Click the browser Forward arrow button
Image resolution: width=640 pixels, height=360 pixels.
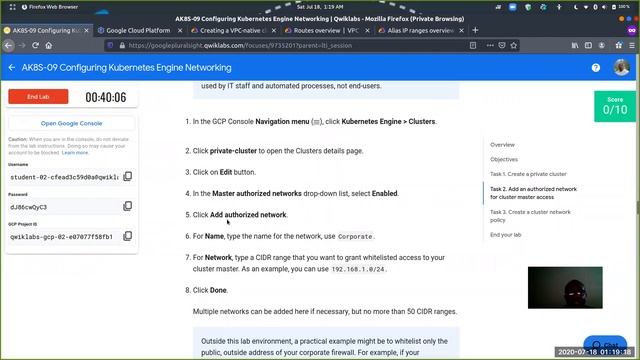coord(22,46)
